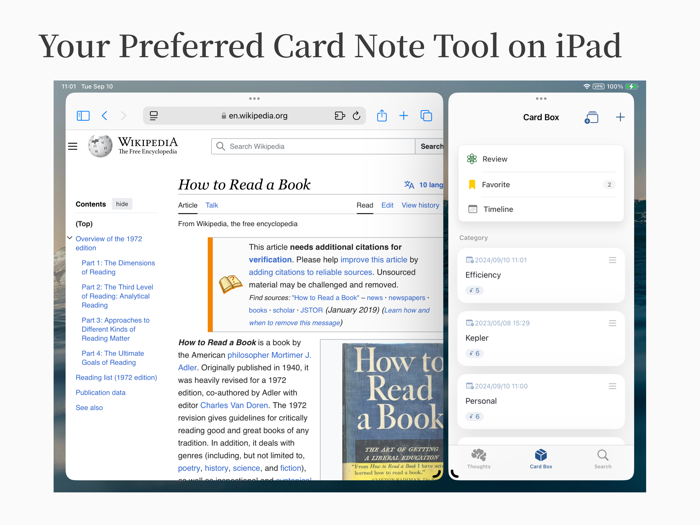Switch to the Search bottom tab
This screenshot has height=525, width=700.
point(603,458)
